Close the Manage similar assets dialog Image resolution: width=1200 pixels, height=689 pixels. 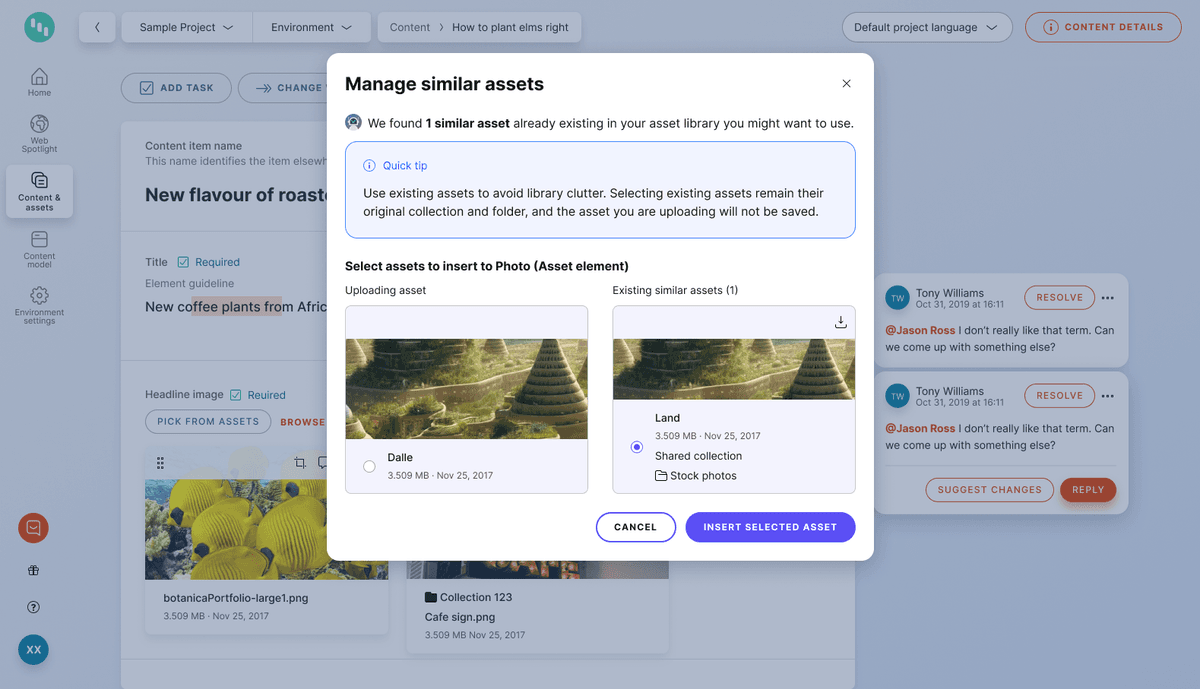click(x=846, y=84)
